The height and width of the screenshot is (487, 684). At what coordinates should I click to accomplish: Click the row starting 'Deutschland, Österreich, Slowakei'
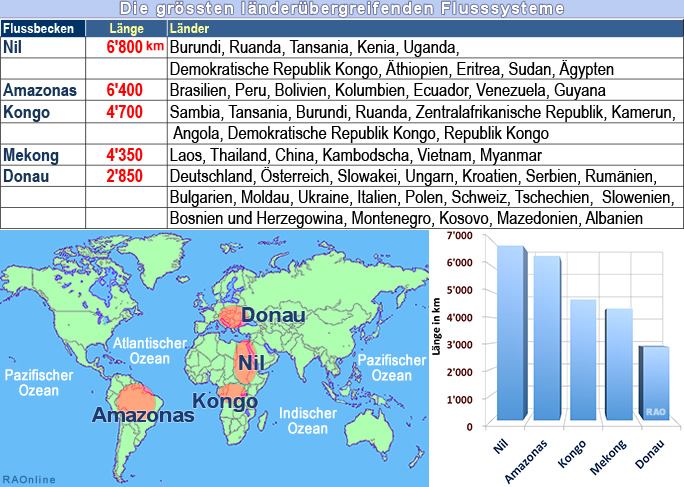coord(425,176)
